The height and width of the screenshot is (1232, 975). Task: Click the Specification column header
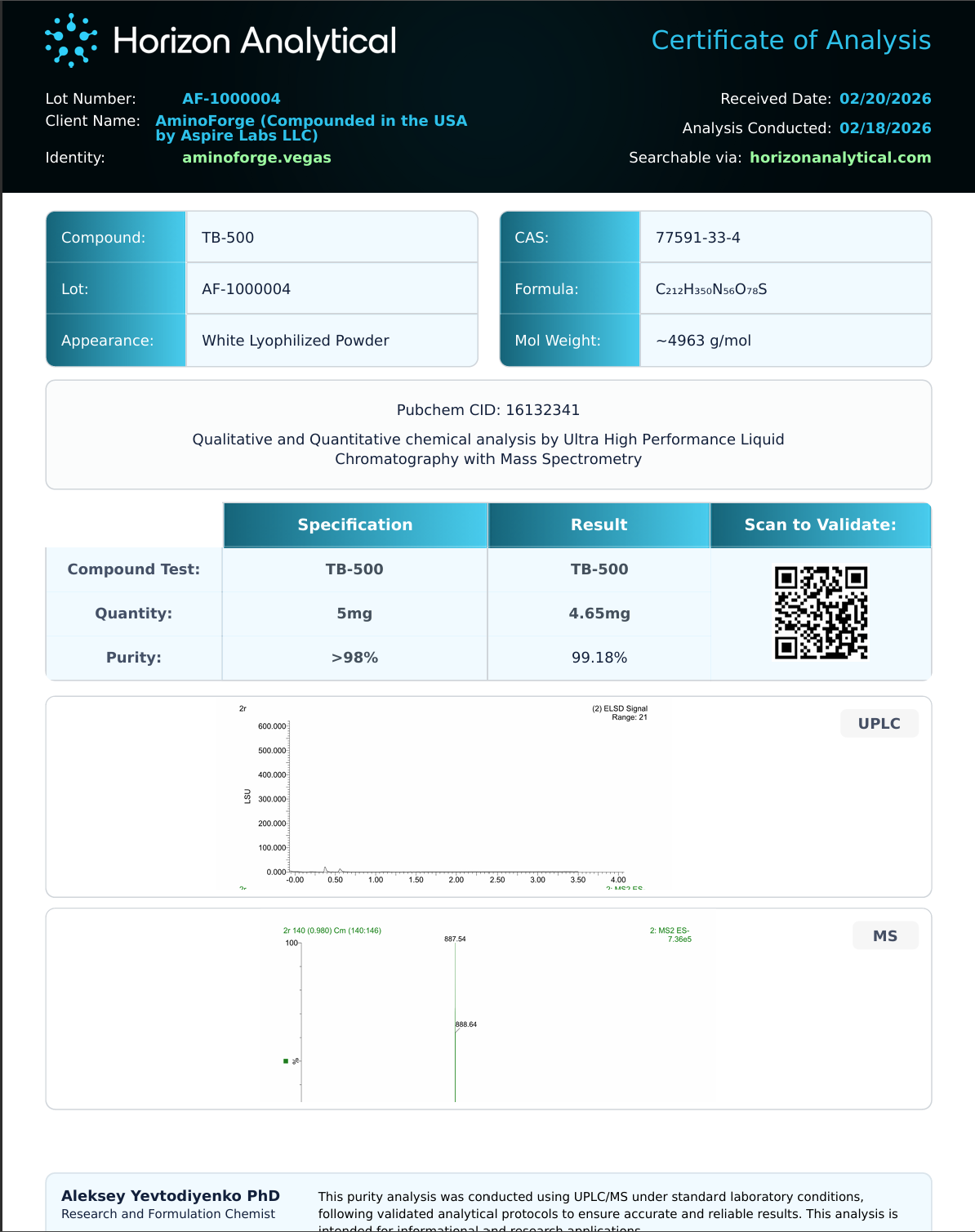point(355,524)
